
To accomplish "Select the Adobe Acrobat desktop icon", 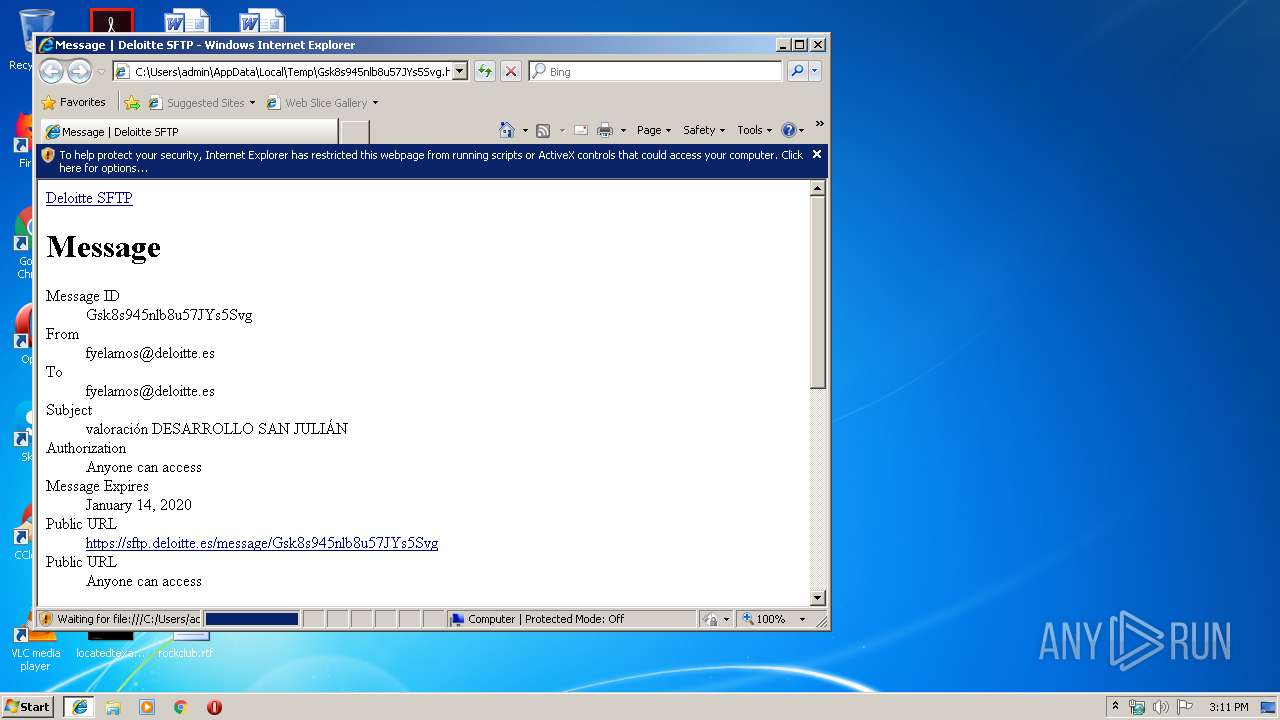I will [x=111, y=22].
